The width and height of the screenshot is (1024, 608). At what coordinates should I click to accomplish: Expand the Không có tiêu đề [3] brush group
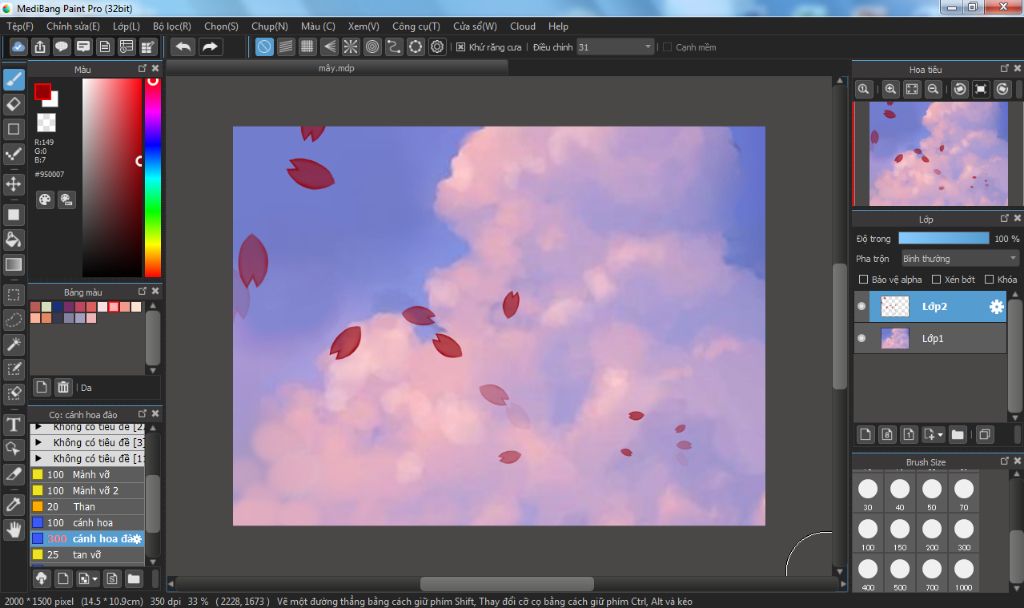39,443
